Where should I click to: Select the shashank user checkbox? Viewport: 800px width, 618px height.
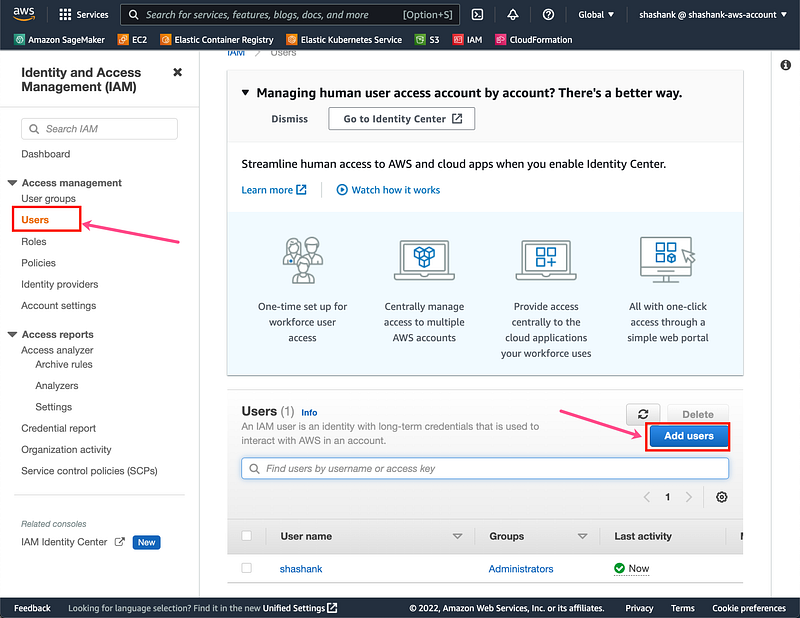tap(247, 568)
